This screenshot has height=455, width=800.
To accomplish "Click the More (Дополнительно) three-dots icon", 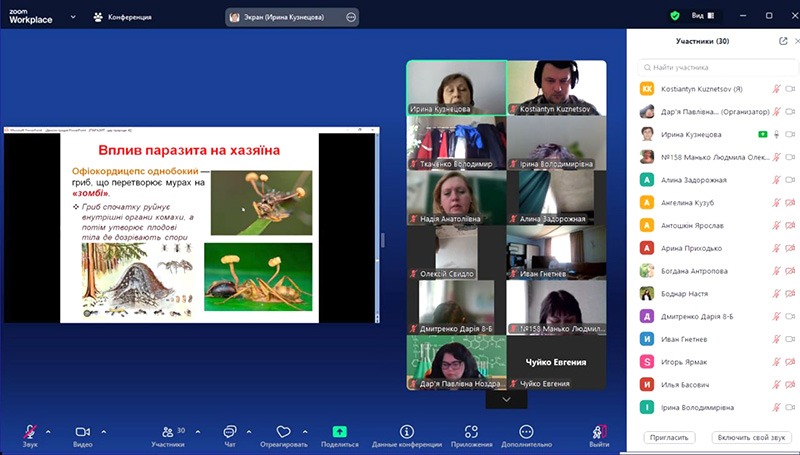I will 527,431.
